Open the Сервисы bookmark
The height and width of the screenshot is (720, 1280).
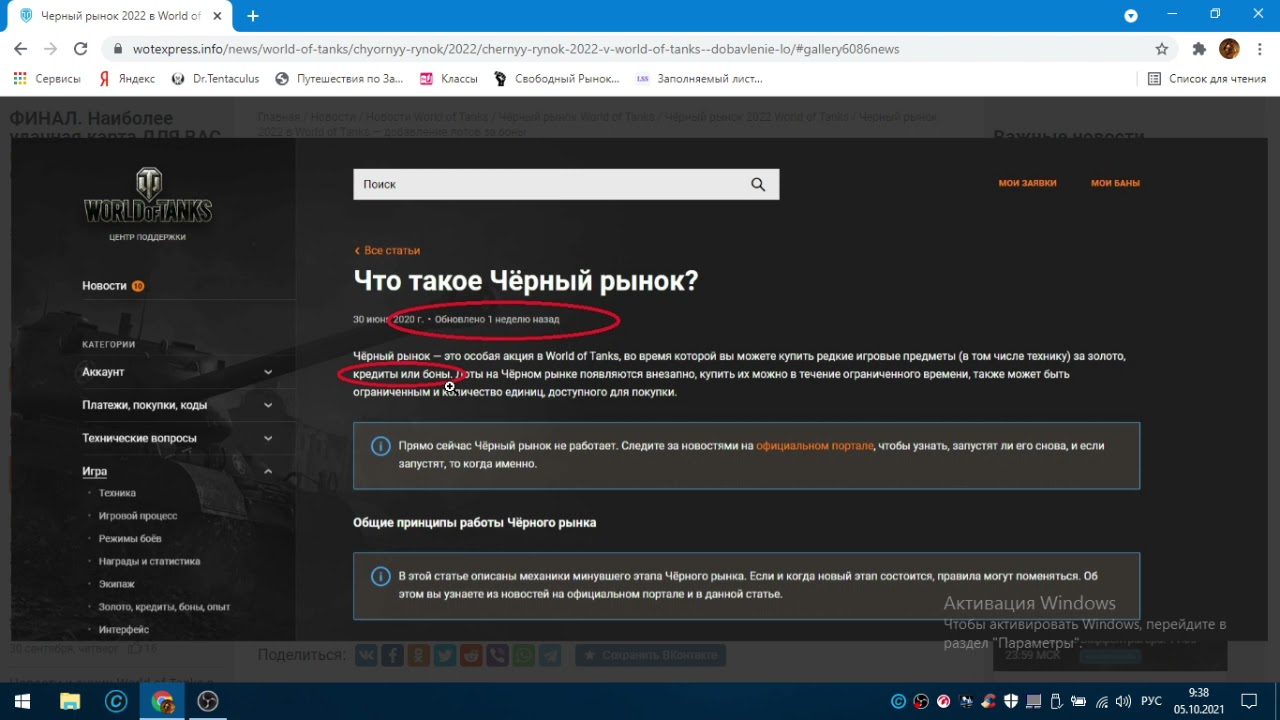tap(47, 78)
